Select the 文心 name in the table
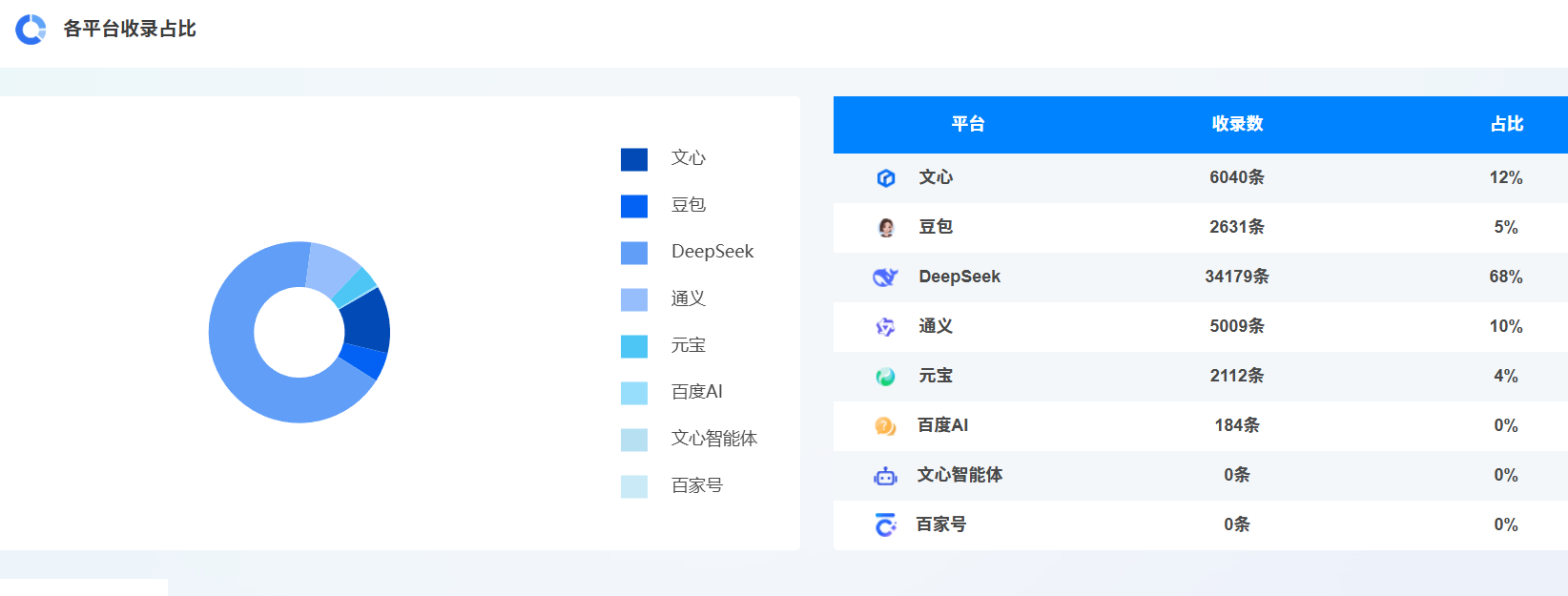The height and width of the screenshot is (596, 1568). coord(936,177)
